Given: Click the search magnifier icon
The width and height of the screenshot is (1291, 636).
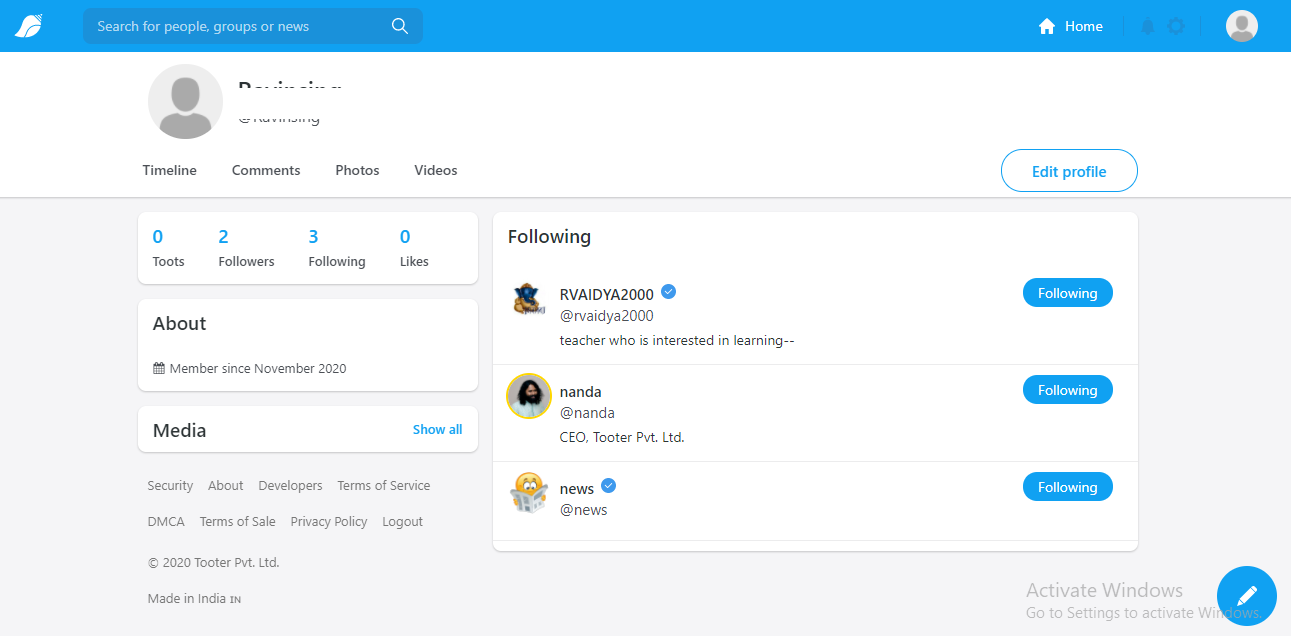Looking at the screenshot, I should (400, 26).
